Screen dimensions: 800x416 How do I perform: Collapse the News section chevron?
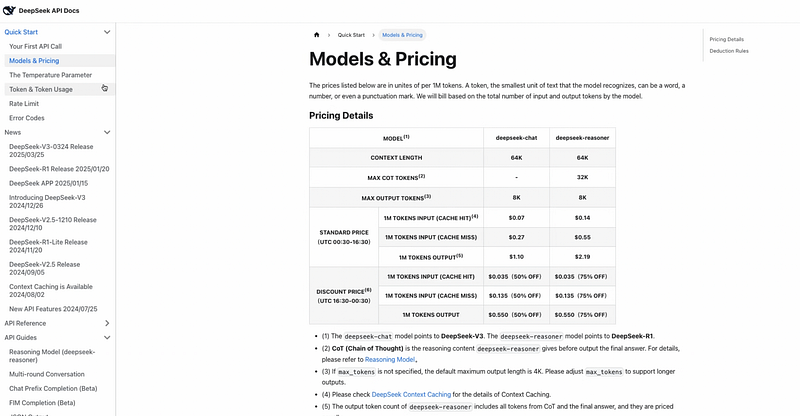click(107, 132)
